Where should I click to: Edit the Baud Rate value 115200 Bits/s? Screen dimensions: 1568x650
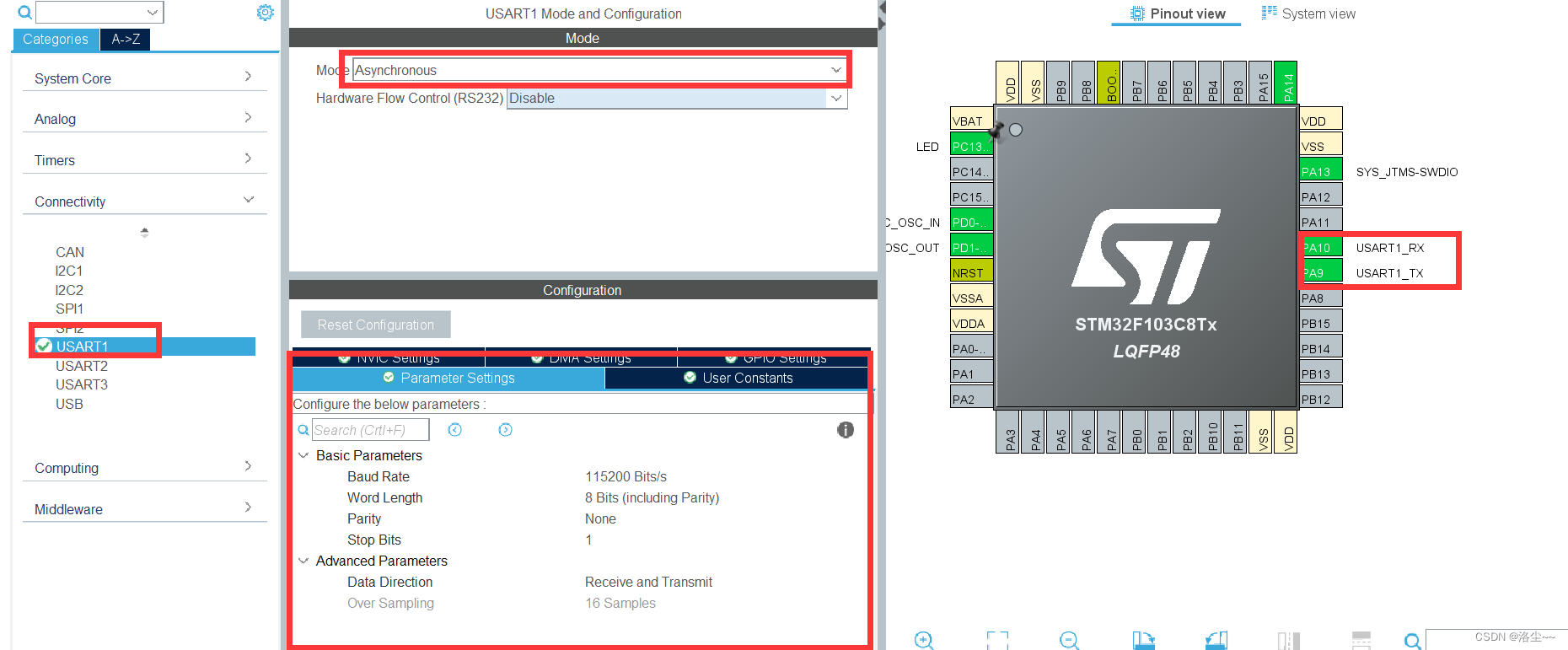(x=626, y=476)
